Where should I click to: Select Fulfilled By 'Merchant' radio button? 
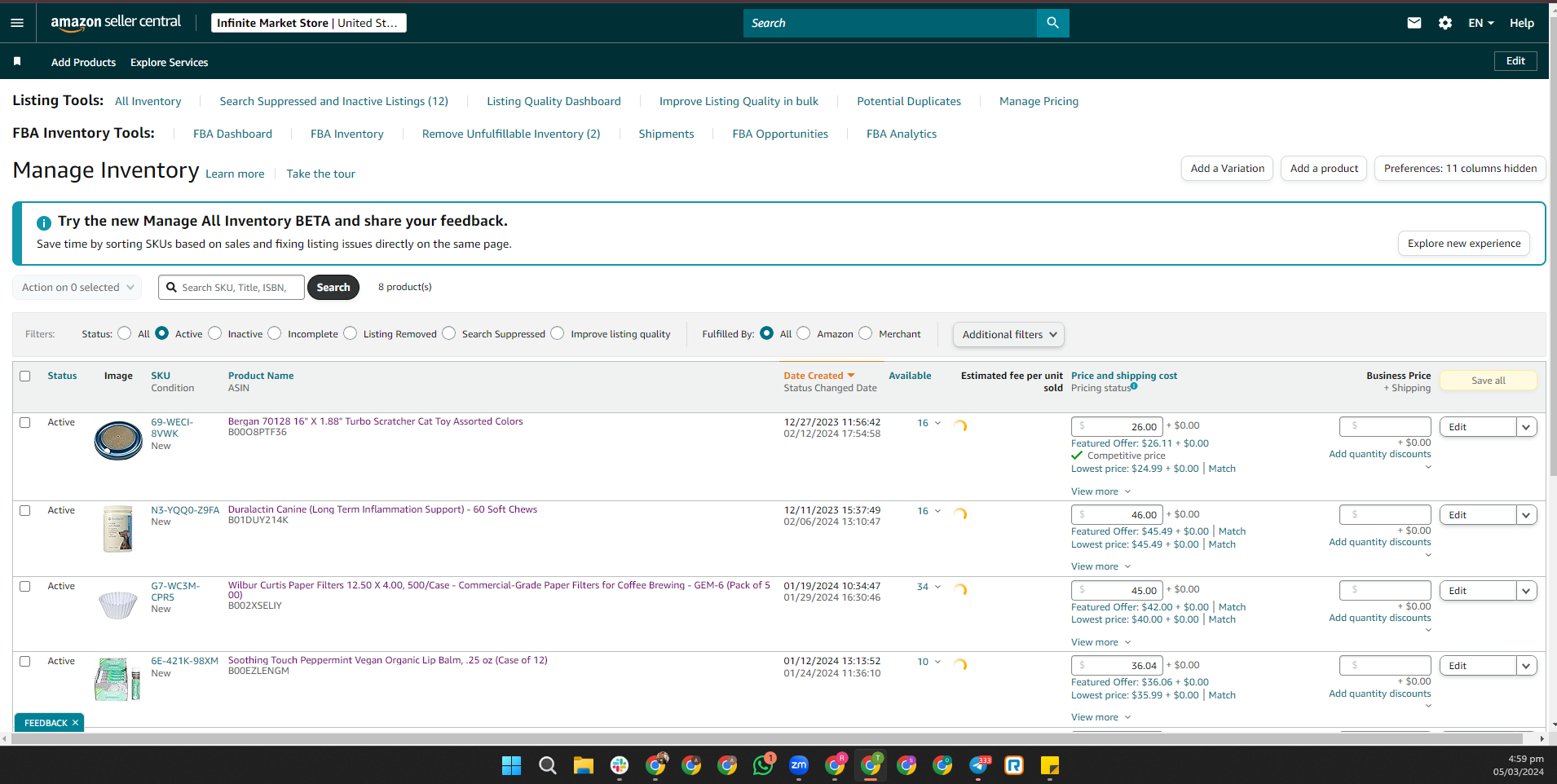coord(866,333)
